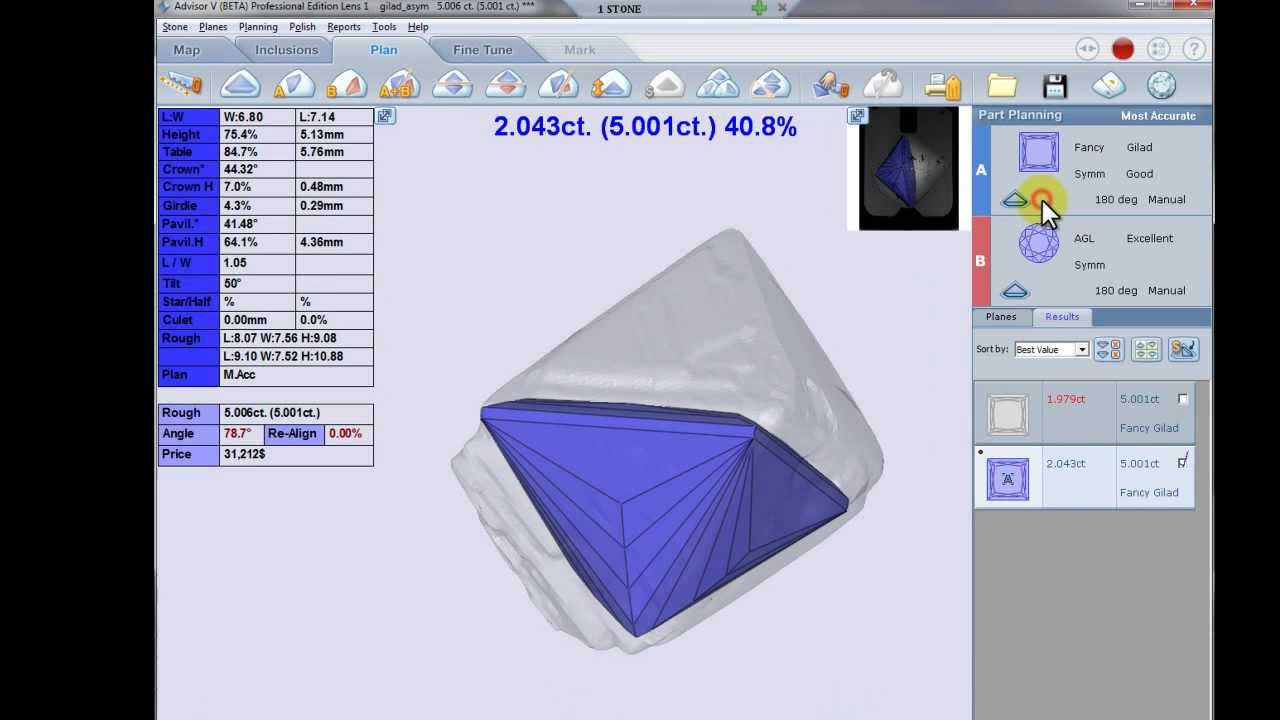Click the Most Accurate label
Screen dimensions: 1280x720
point(1158,116)
